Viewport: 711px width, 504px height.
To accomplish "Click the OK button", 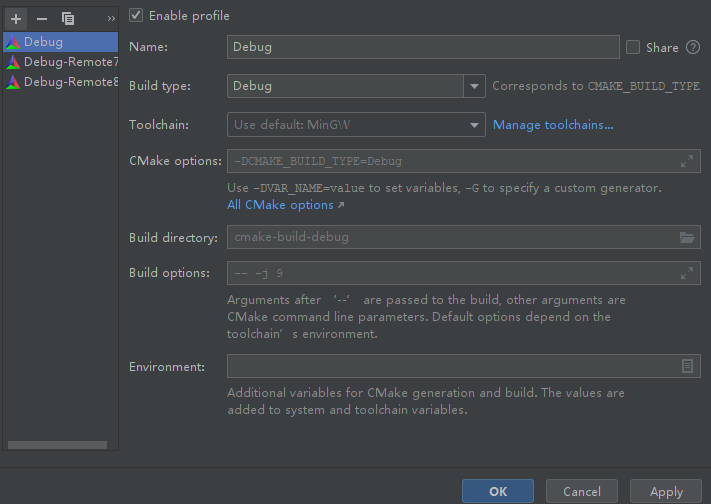I will coord(497,491).
